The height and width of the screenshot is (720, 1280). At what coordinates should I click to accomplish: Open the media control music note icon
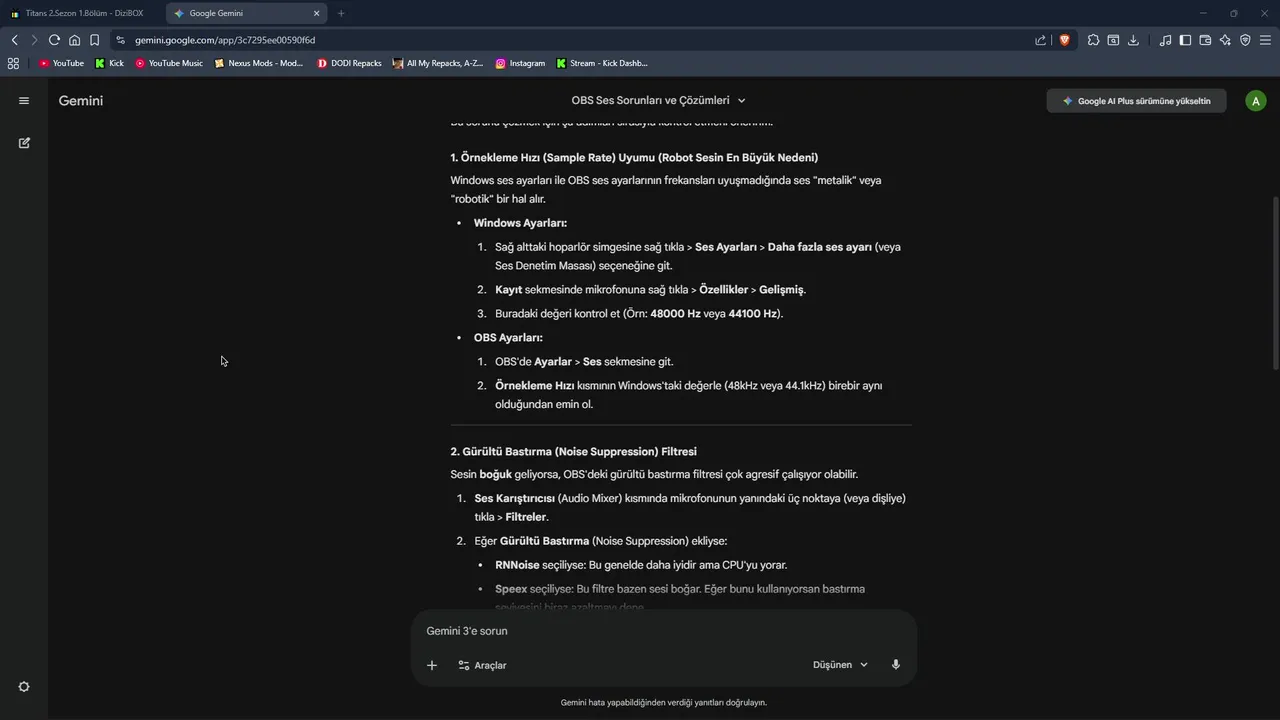coord(1165,40)
